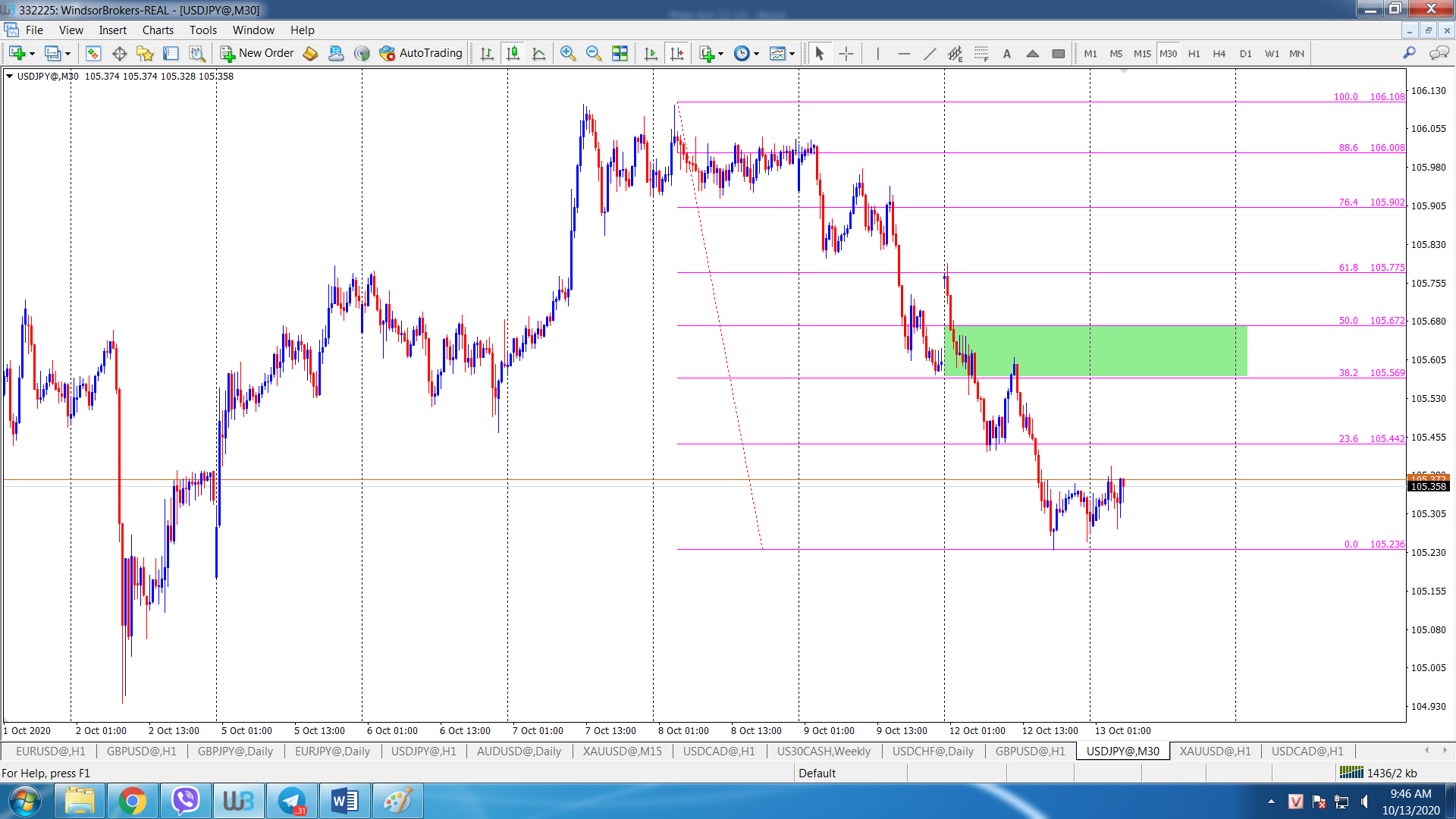Switch chart to bar chart style
Screen dimensions: 1456x819
coord(487,53)
